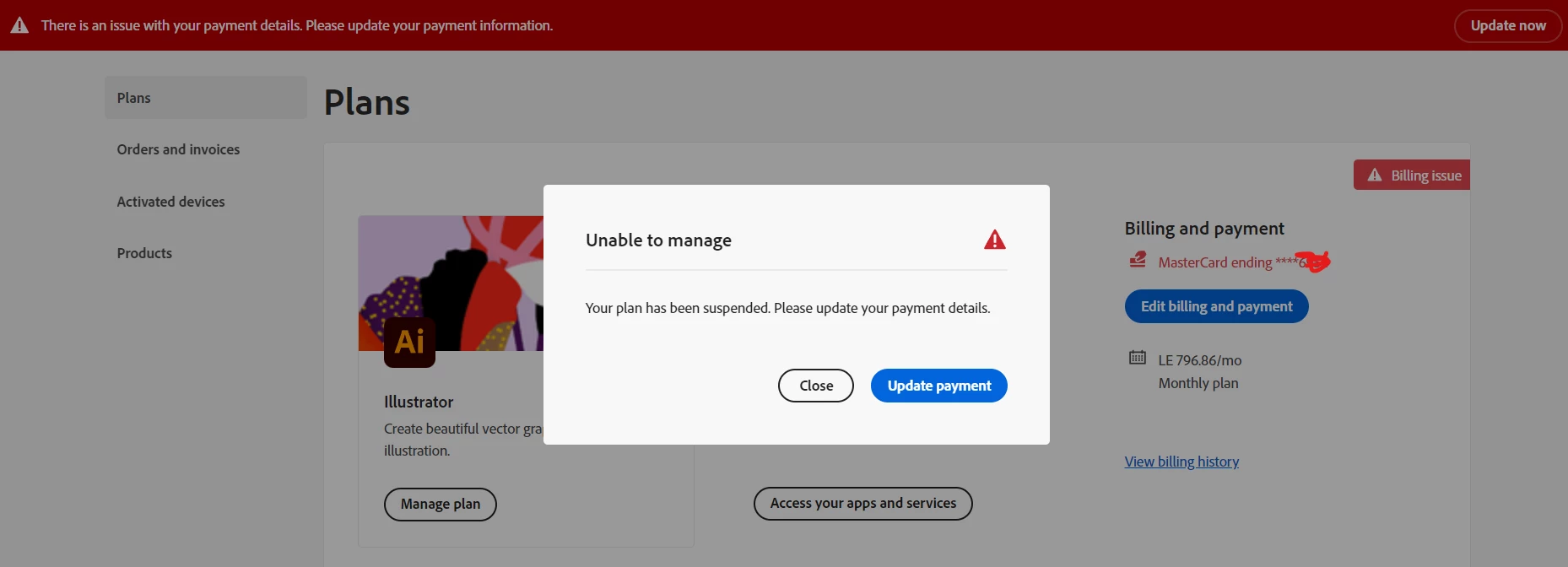
Task: Click the Monthly plan text
Action: 1198,383
